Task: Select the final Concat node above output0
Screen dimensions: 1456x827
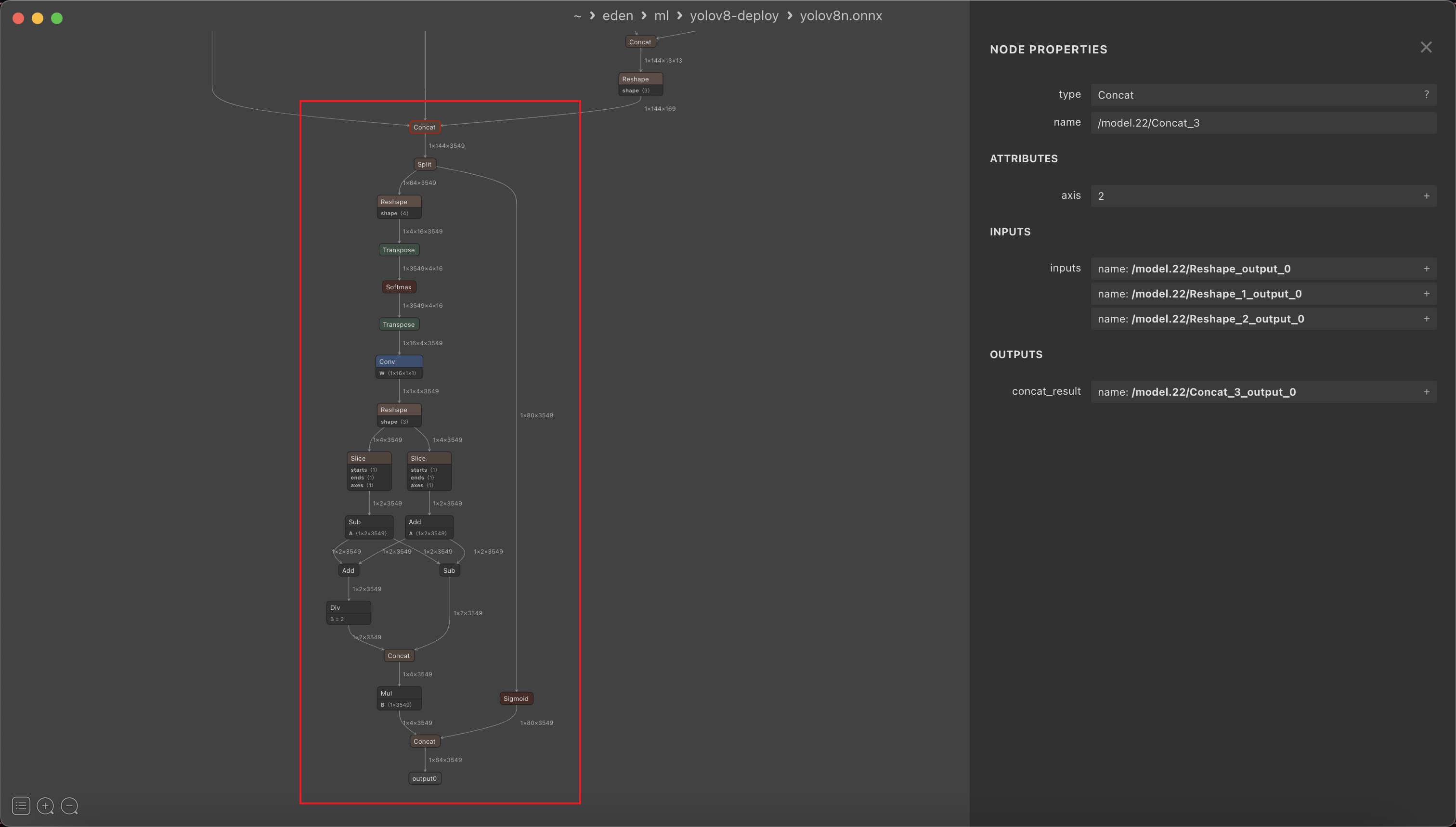Action: [424, 741]
